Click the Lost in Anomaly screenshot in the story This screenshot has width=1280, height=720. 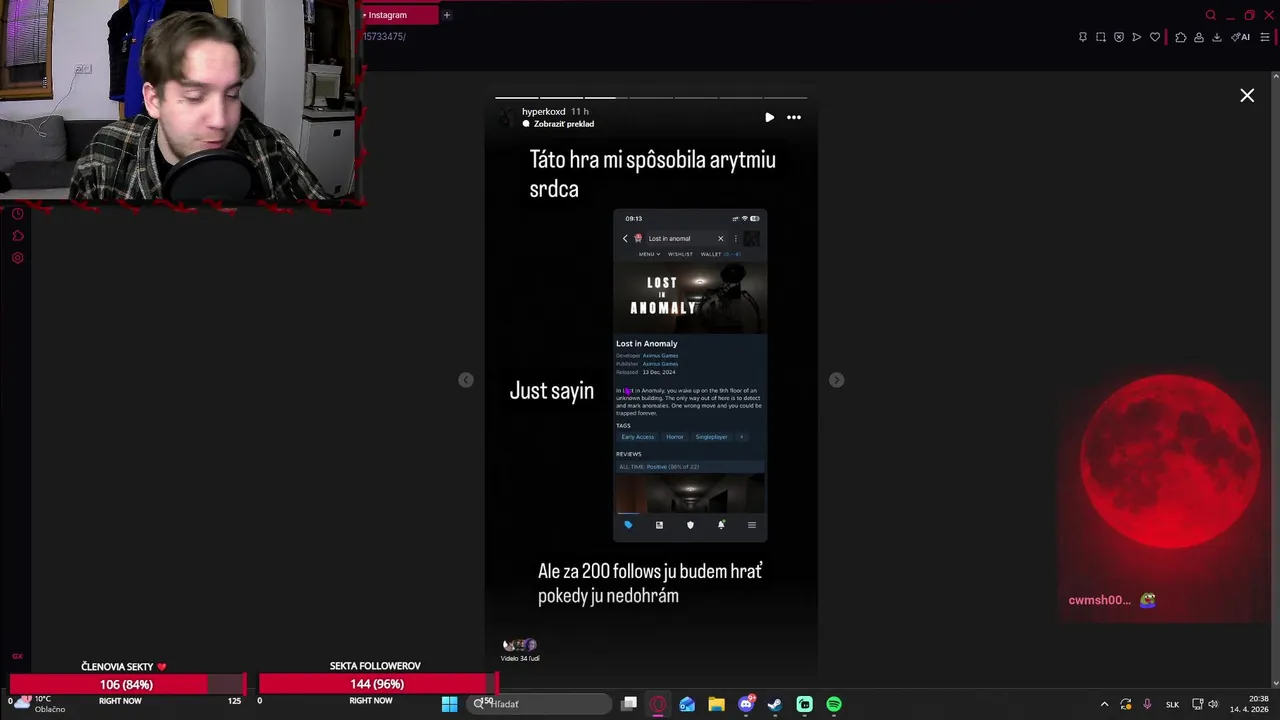[690, 375]
